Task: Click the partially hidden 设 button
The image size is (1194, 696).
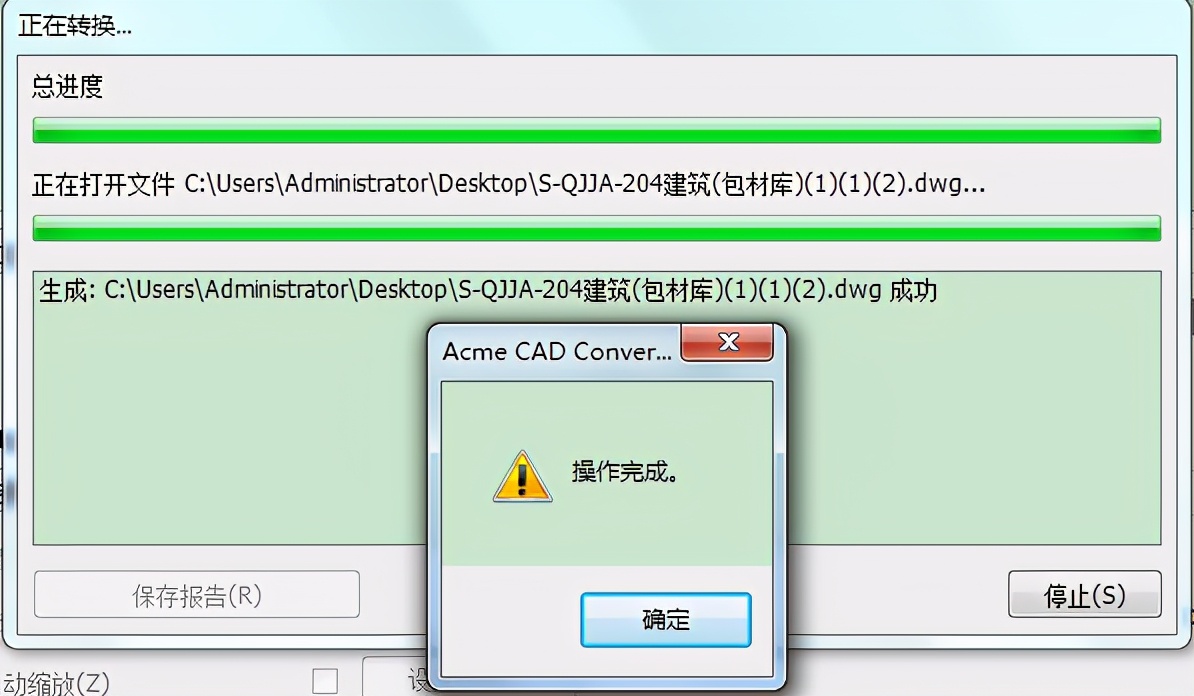Action: click(x=396, y=676)
